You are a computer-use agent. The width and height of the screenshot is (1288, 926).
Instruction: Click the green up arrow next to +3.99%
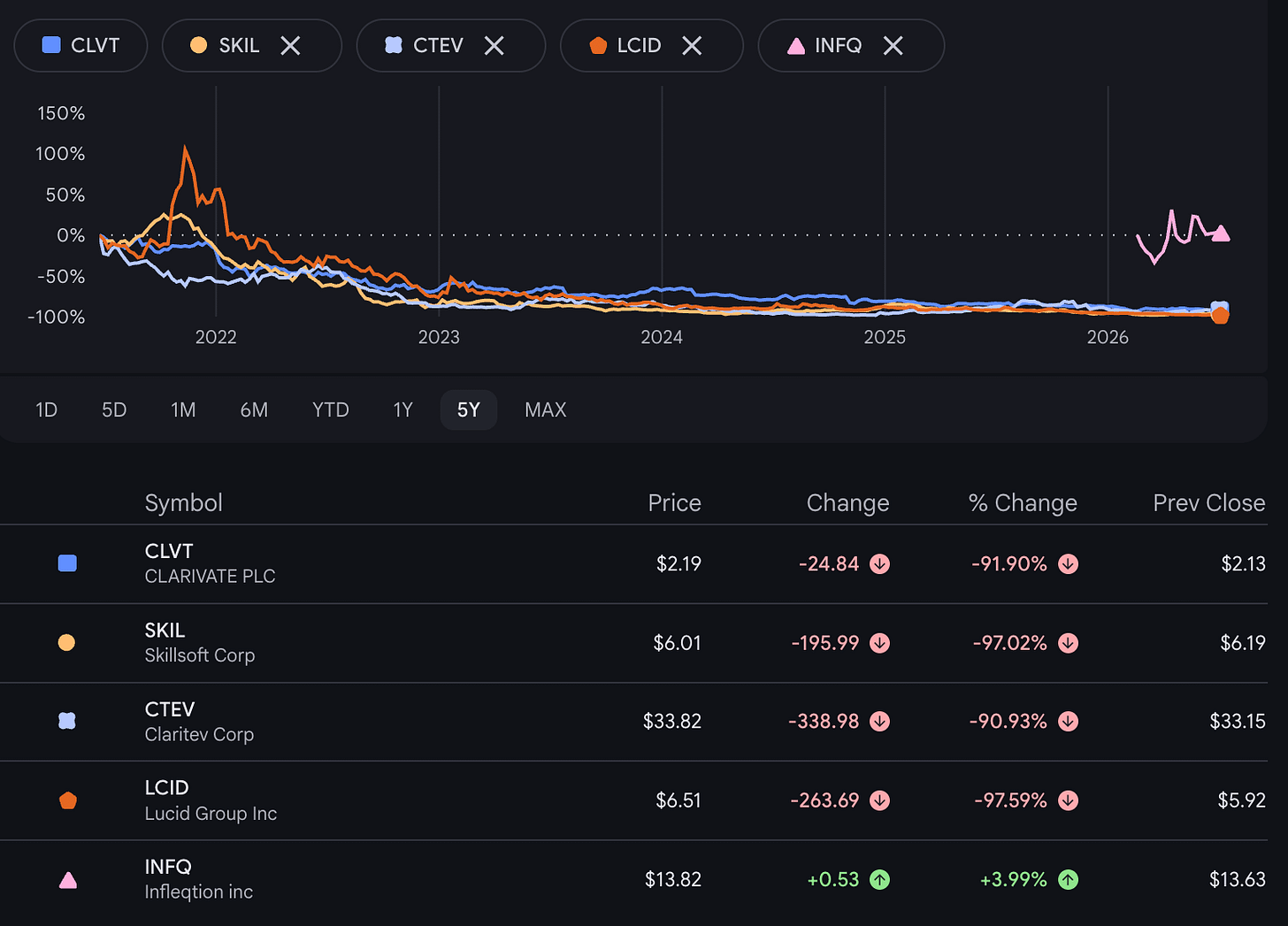point(1068,879)
